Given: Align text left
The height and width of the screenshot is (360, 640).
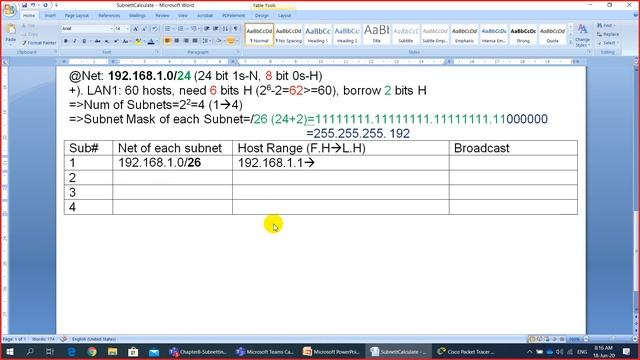Looking at the screenshot, I should 167,41.
